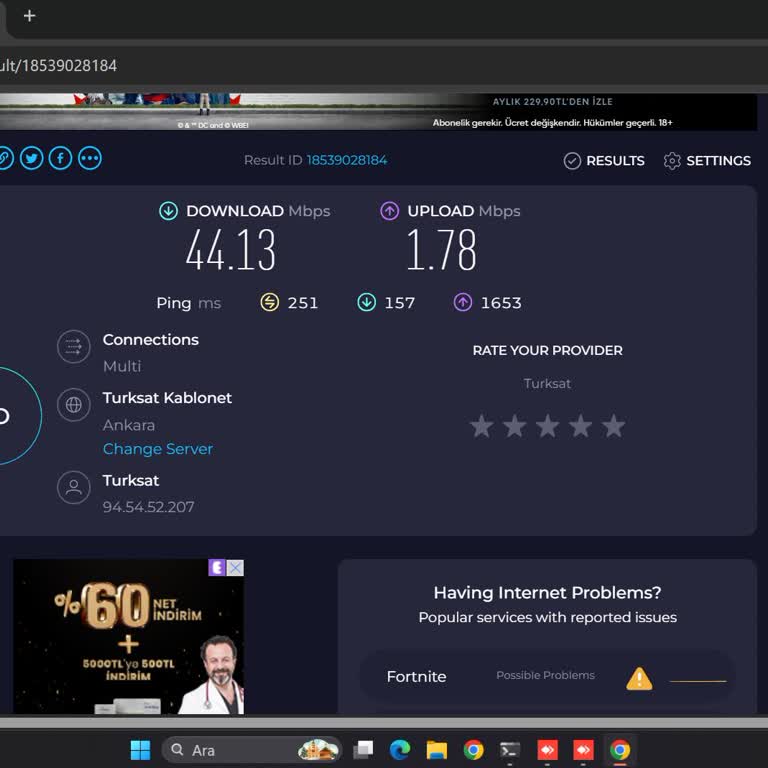Click the globe server icon
Viewport: 768px width, 768px height.
tap(73, 405)
